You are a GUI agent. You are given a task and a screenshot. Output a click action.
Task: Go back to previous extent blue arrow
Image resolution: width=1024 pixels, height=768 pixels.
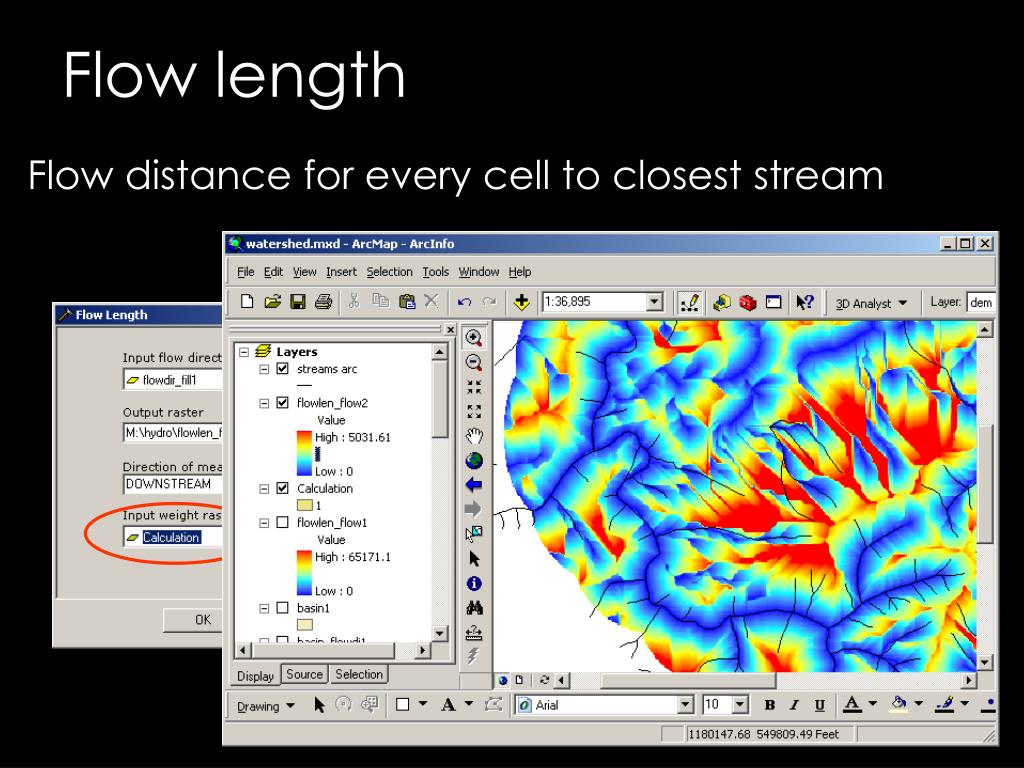click(x=474, y=485)
